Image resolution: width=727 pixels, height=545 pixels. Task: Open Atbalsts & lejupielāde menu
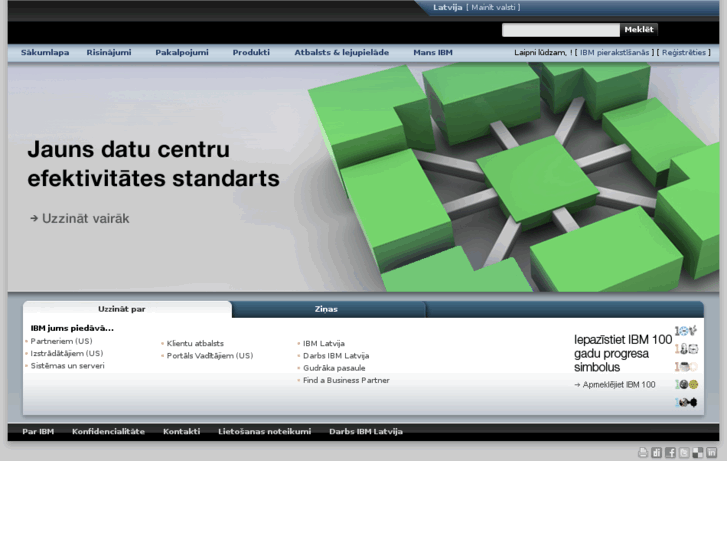point(342,52)
